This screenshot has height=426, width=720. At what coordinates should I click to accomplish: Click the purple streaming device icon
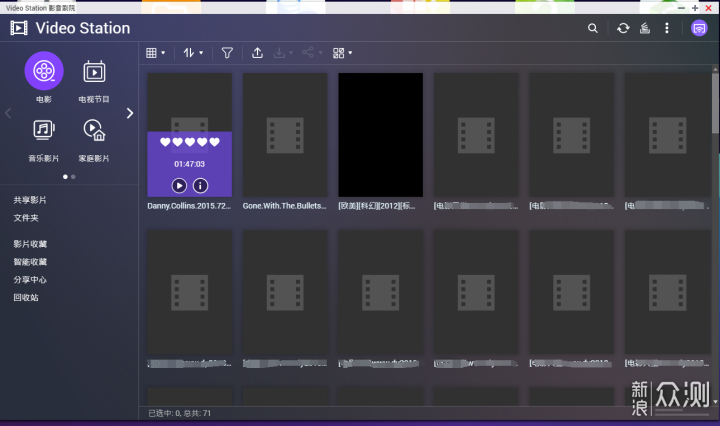(699, 28)
